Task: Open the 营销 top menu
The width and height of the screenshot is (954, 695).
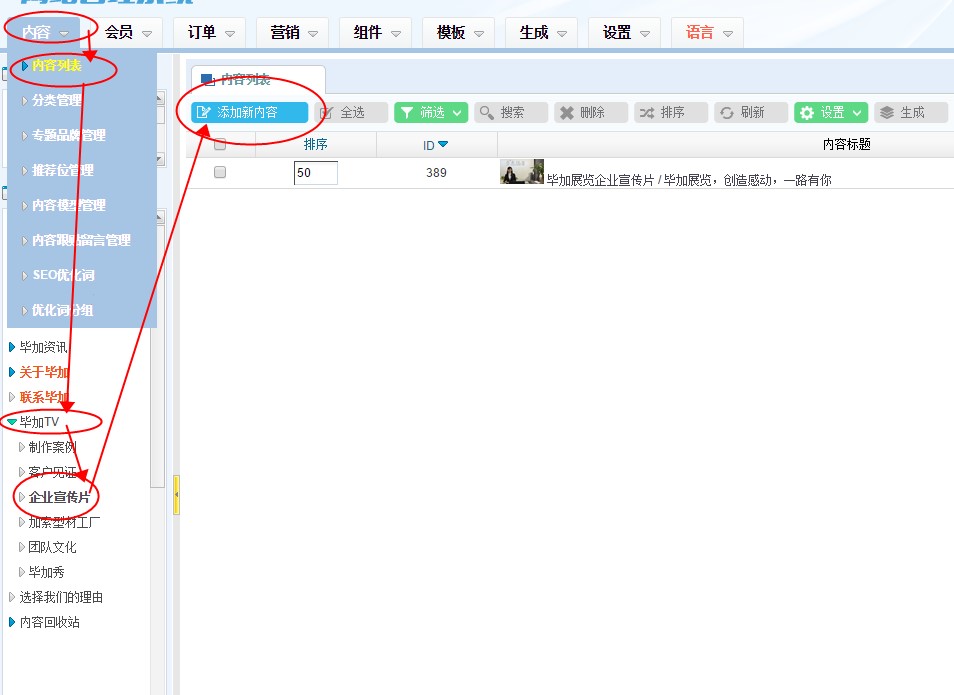Action: (294, 33)
